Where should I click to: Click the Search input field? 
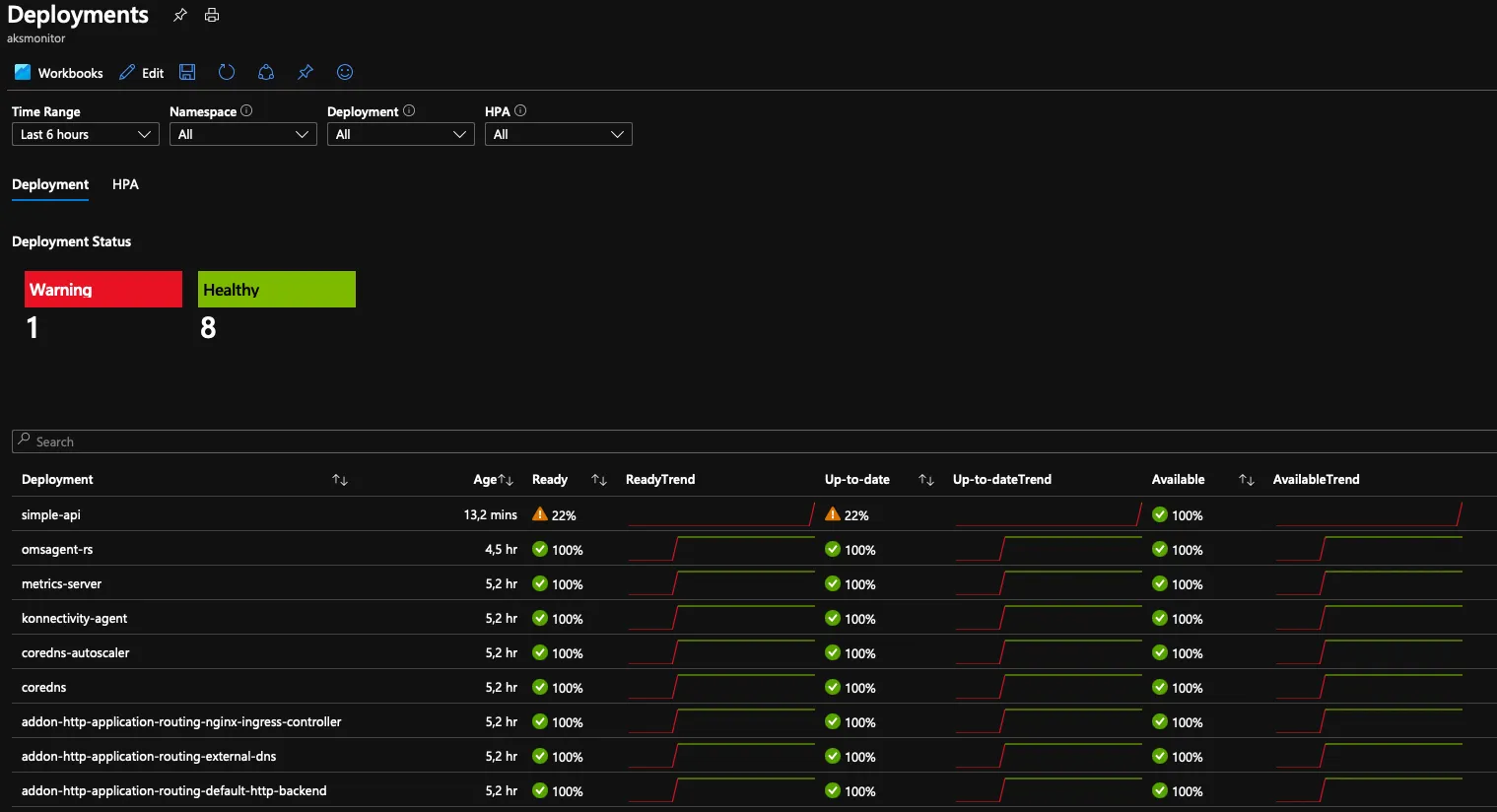click(754, 441)
